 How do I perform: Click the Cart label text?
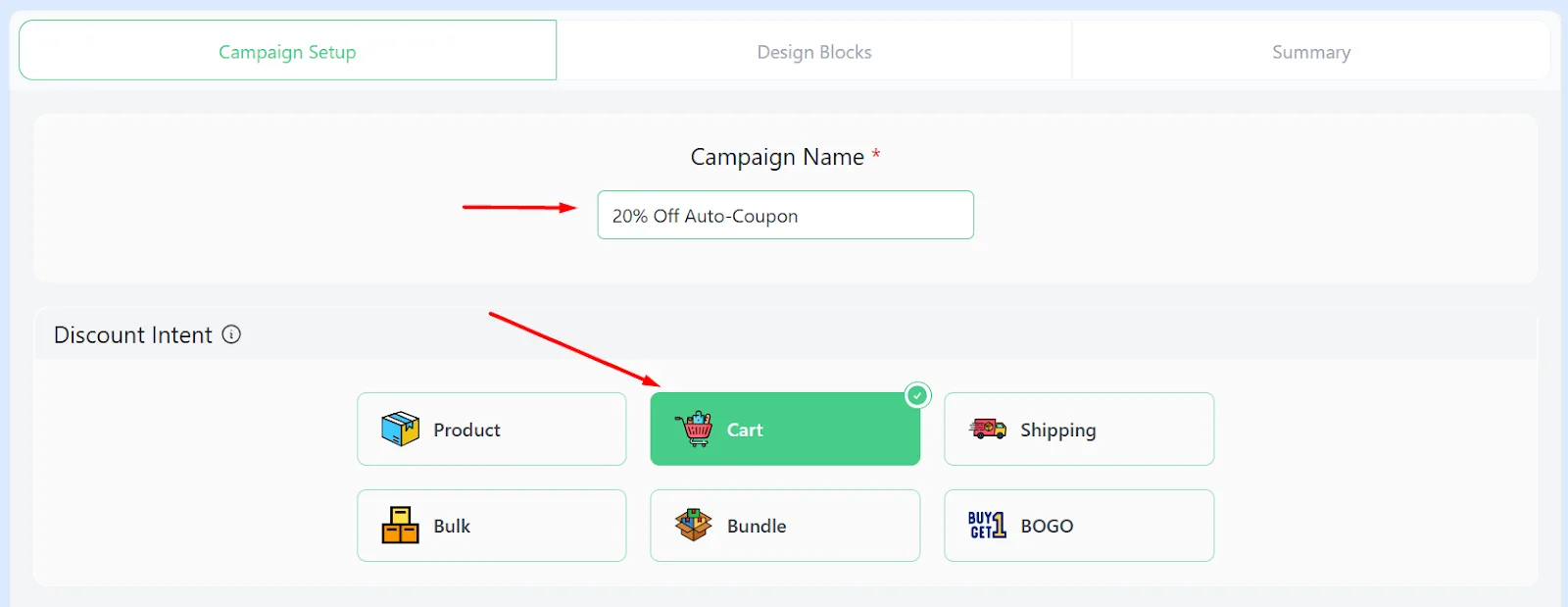[745, 430]
